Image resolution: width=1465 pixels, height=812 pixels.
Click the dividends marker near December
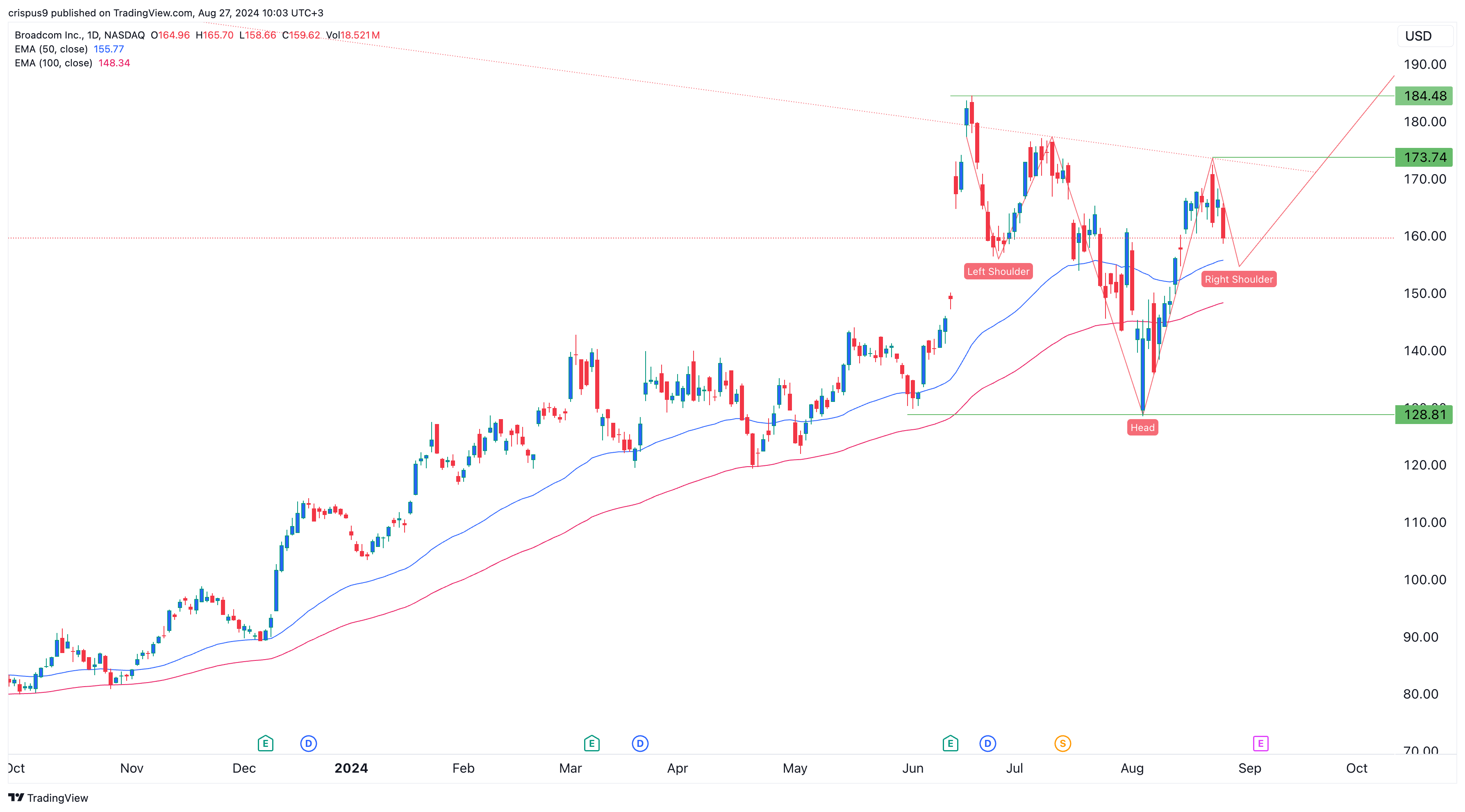tap(308, 743)
